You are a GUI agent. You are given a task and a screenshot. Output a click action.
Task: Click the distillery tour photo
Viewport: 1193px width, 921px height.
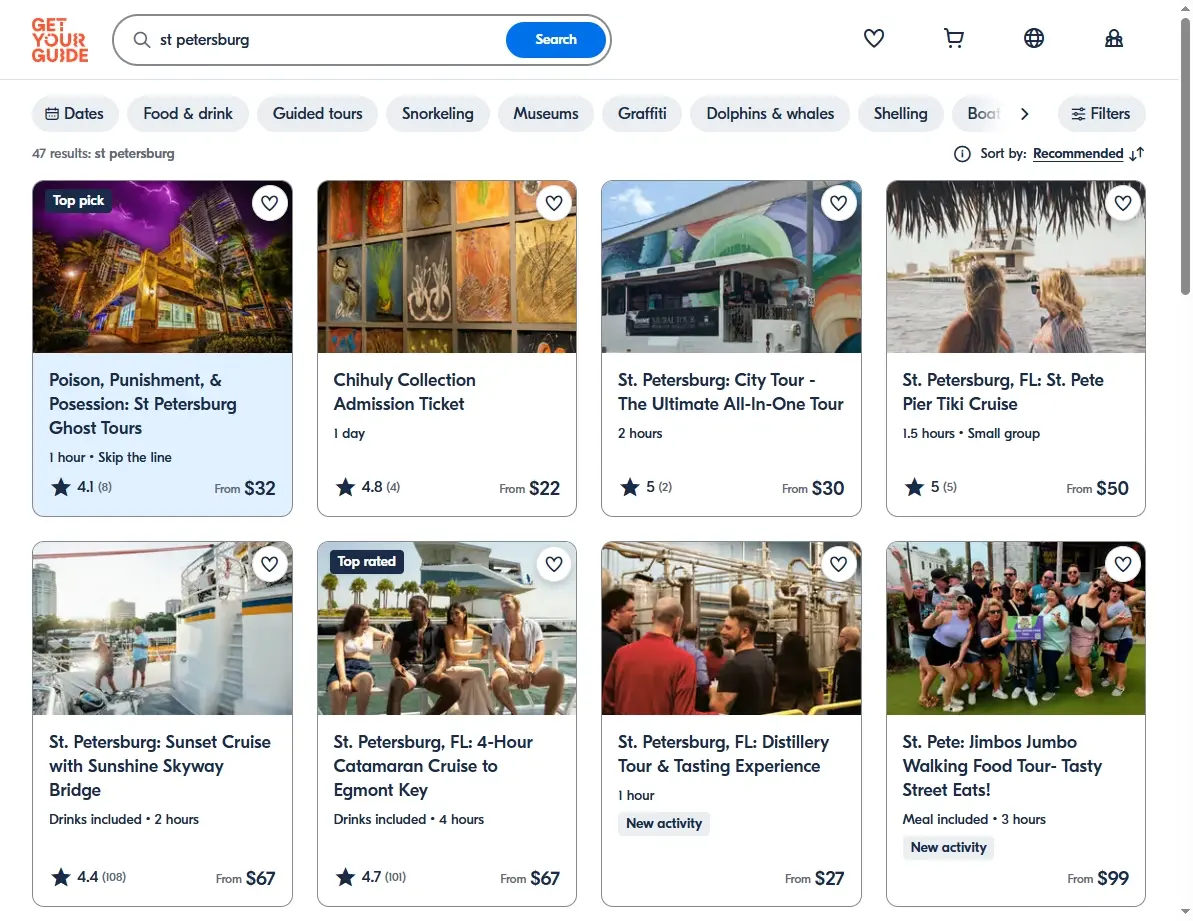tap(731, 628)
